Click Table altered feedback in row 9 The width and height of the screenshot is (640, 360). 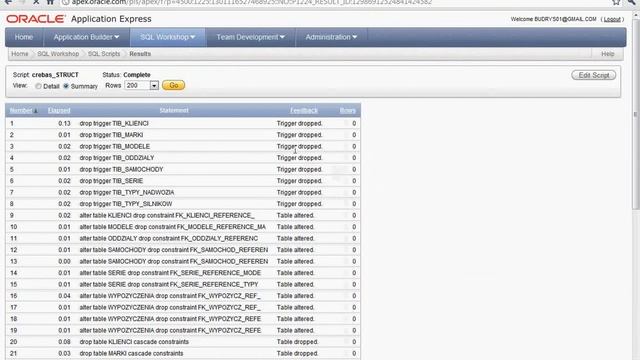(x=296, y=215)
